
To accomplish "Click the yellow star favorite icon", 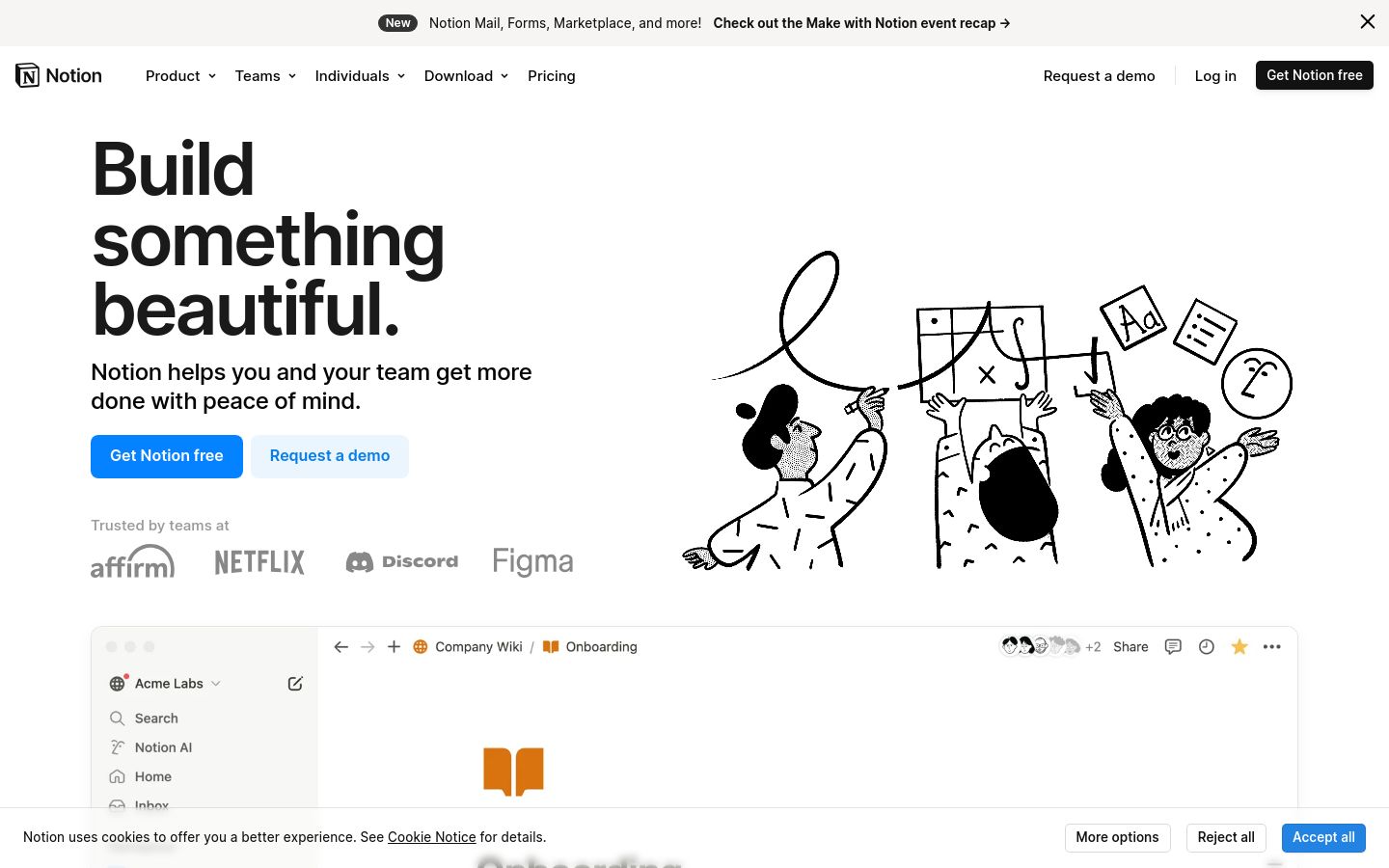I will click(x=1239, y=647).
